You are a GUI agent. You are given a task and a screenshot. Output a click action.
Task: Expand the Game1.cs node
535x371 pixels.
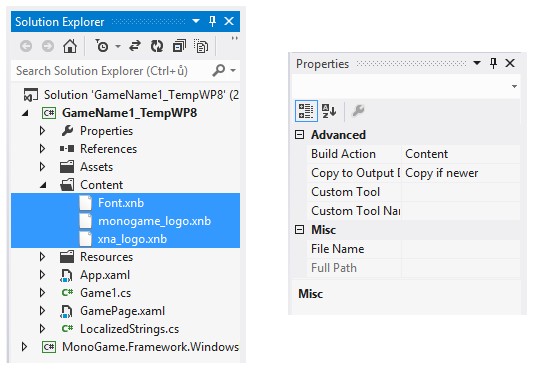42,293
